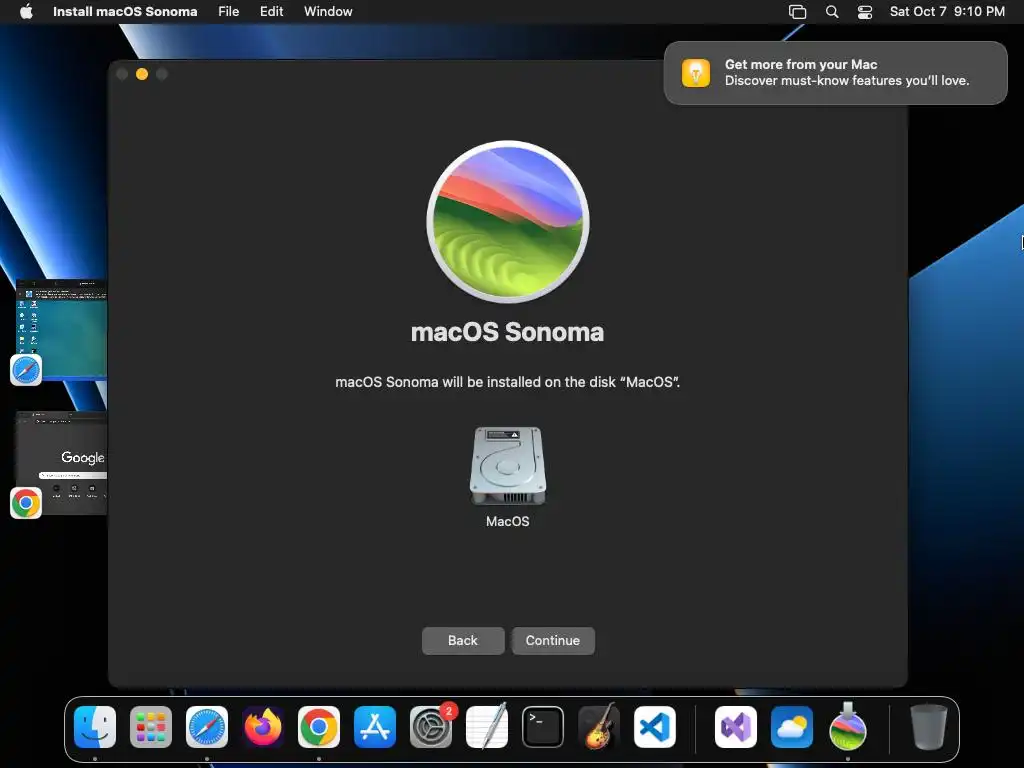Click the macOS Sonoma logo image

[x=507, y=221]
